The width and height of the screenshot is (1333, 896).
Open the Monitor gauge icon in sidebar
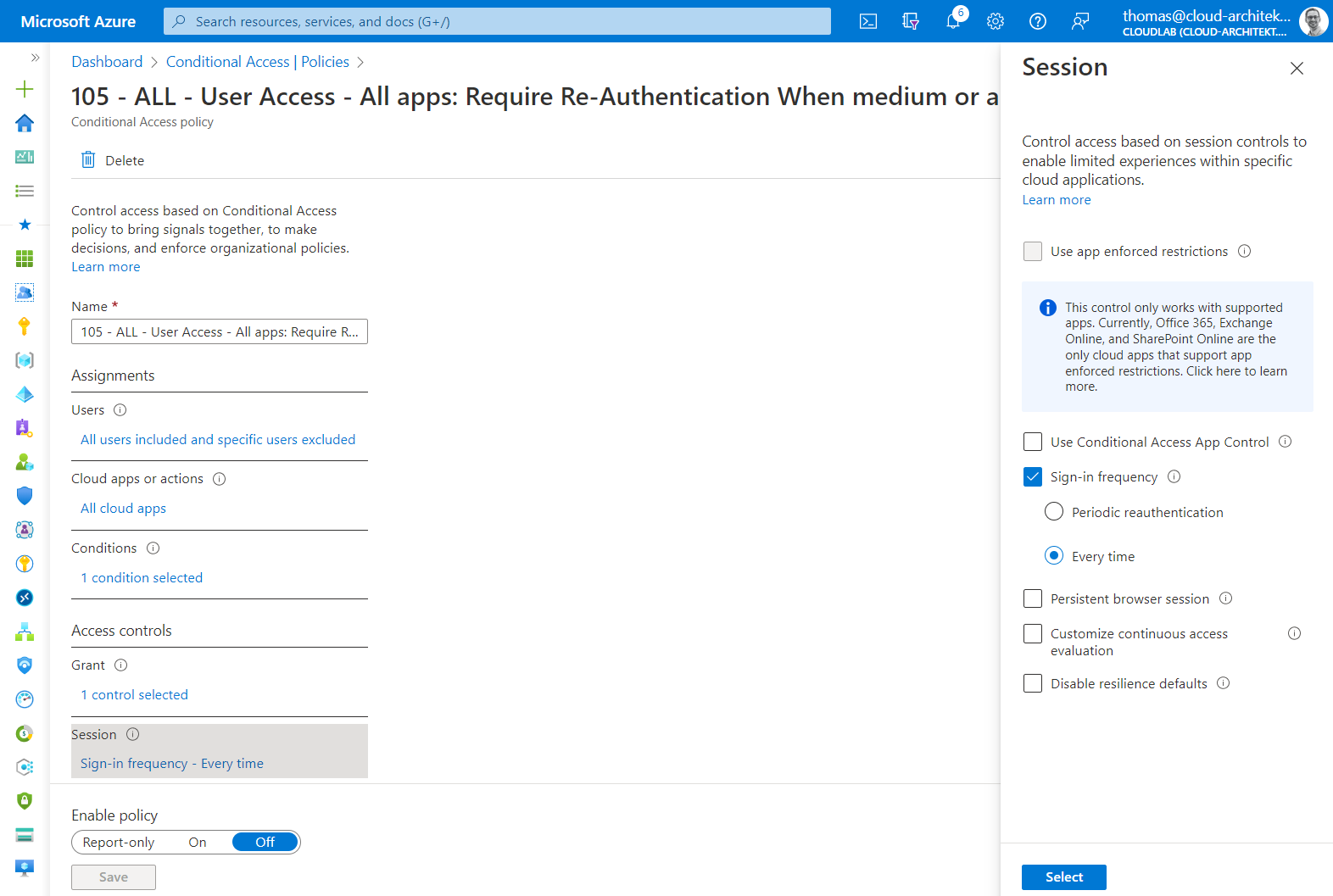(25, 699)
